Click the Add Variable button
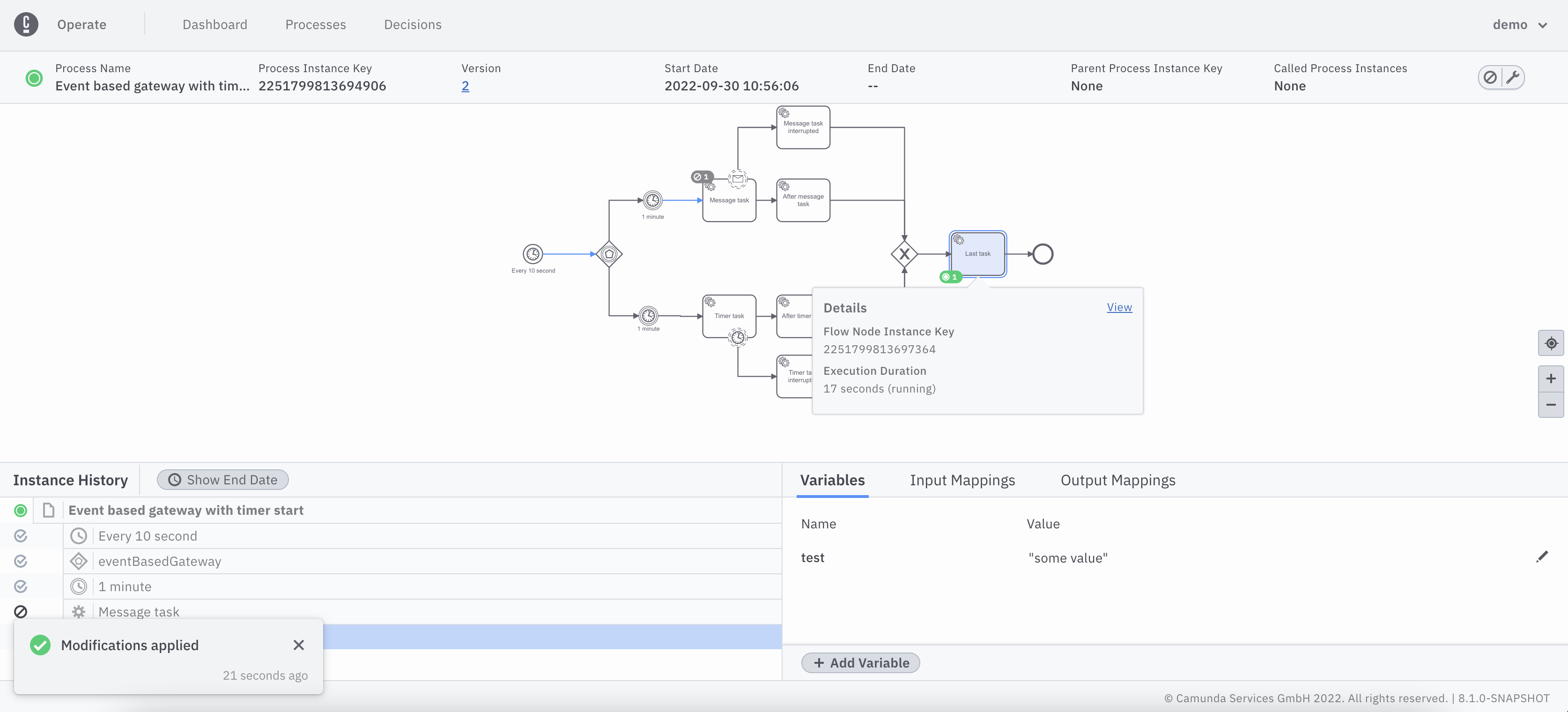The width and height of the screenshot is (1568, 712). pos(860,663)
